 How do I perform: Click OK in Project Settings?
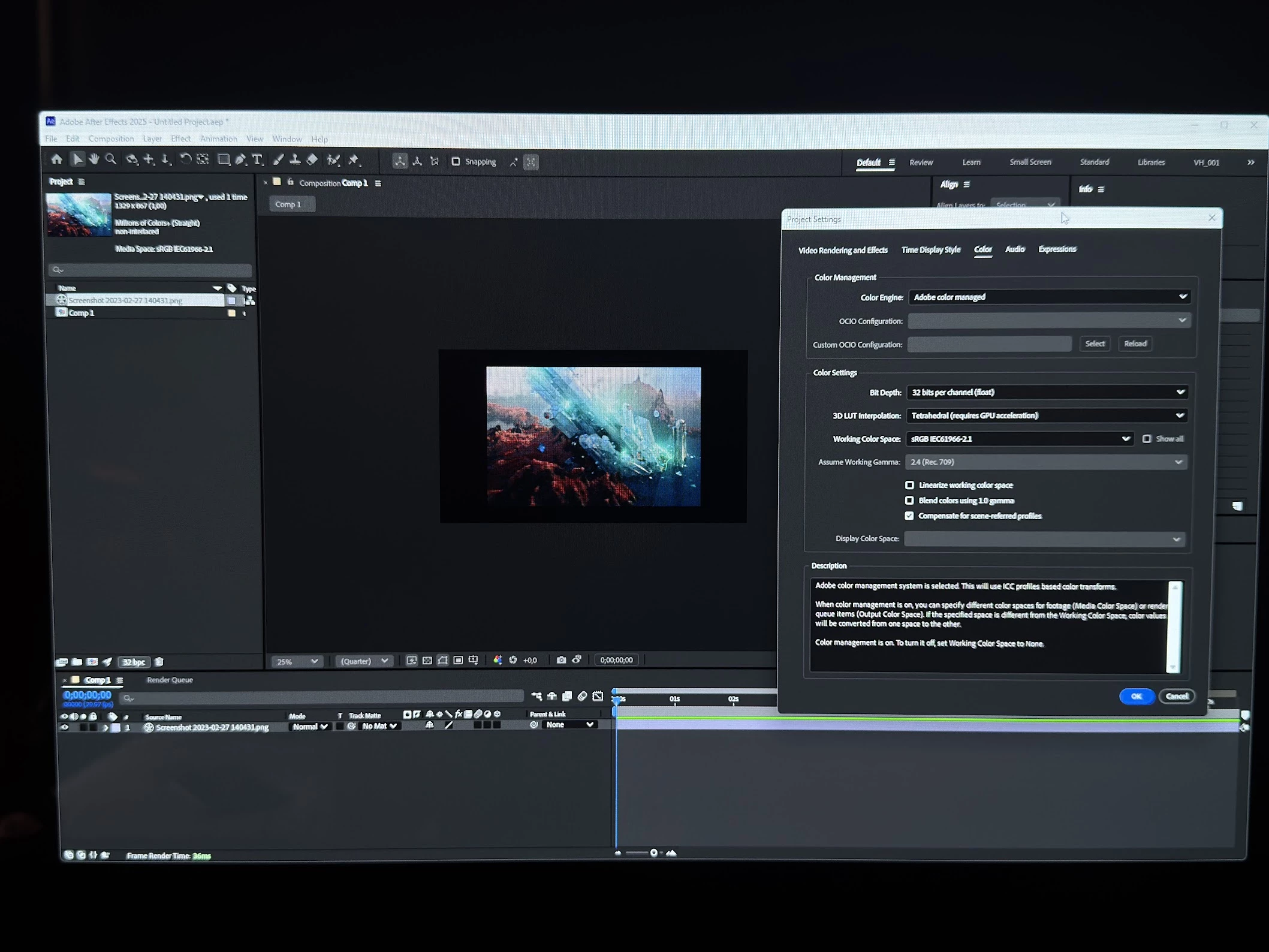[1136, 696]
